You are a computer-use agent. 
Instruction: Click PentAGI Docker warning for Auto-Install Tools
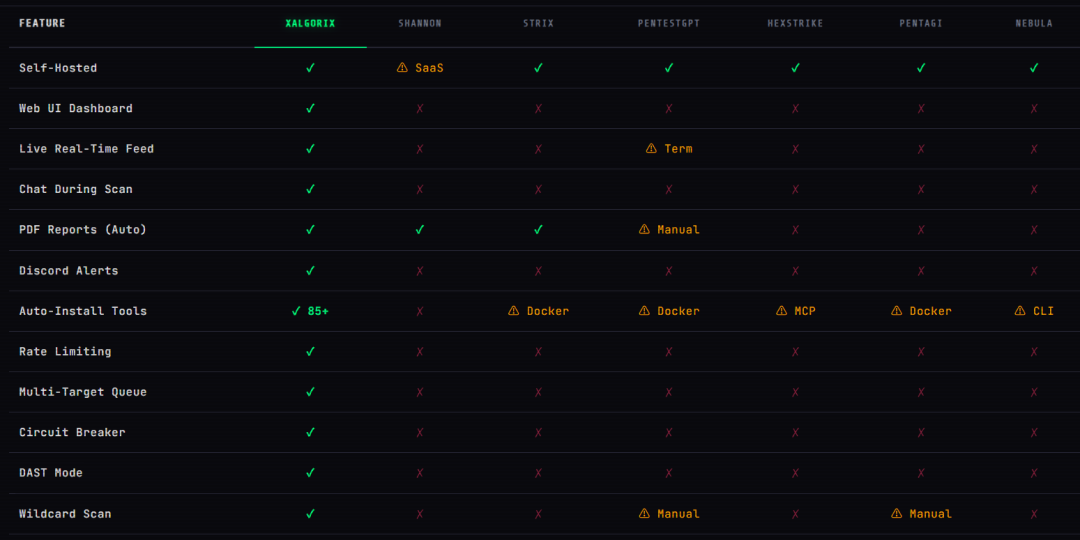pyautogui.click(x=921, y=311)
